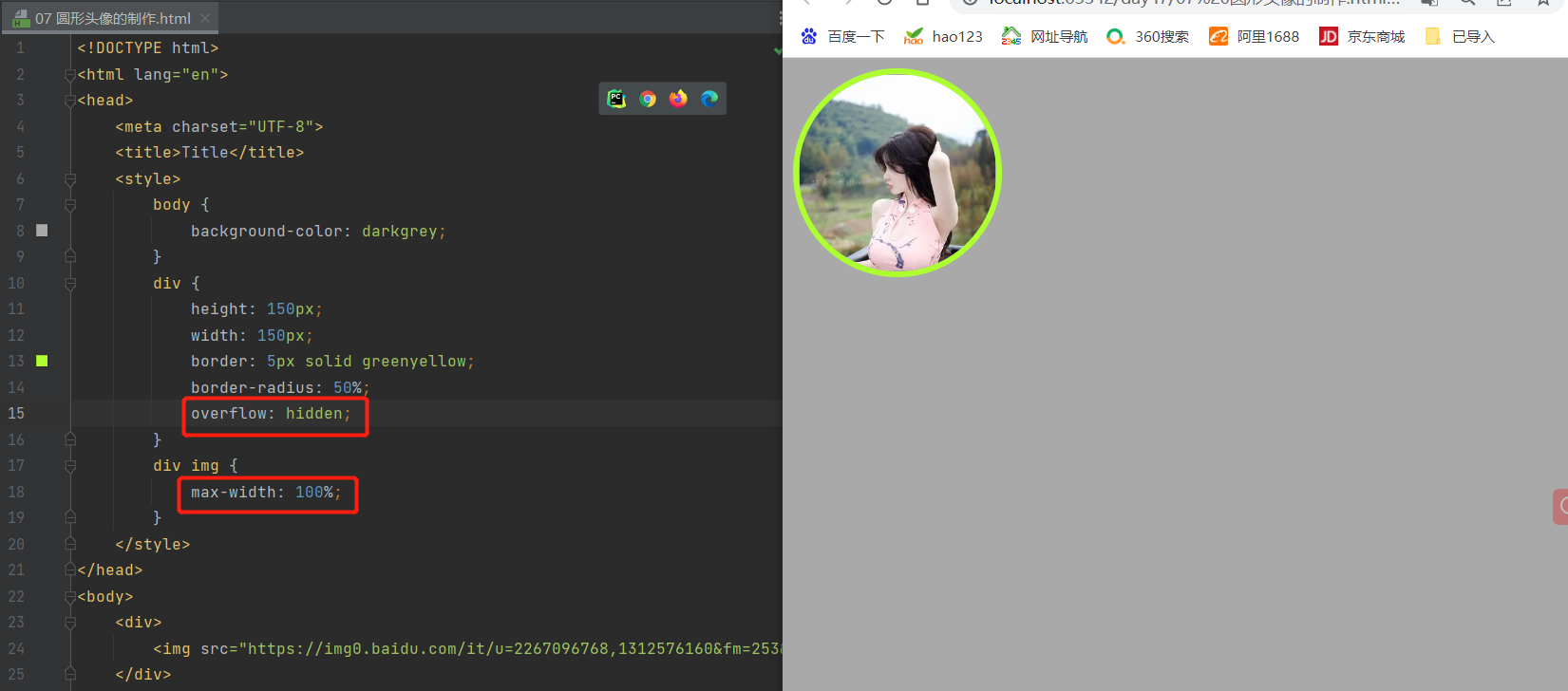This screenshot has height=691, width=1568.
Task: Open the 已导入 bookmarks folder
Action: coord(1460,36)
